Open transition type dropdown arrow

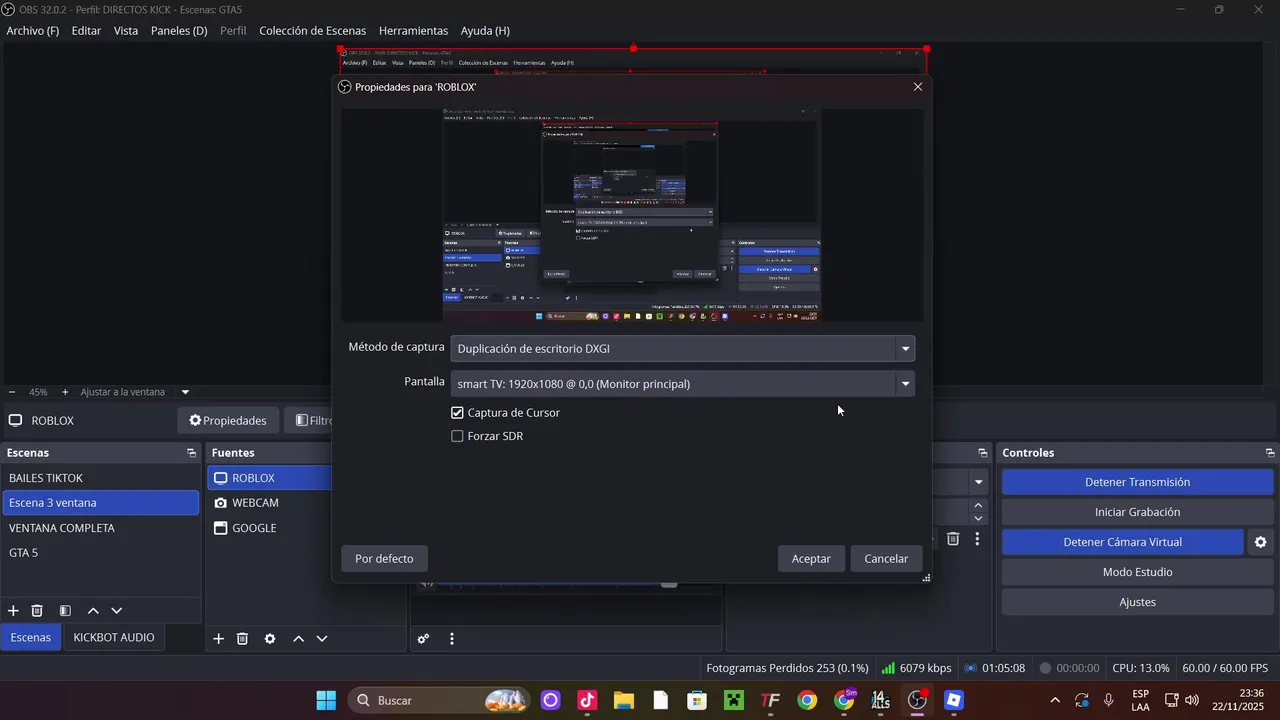click(x=978, y=482)
